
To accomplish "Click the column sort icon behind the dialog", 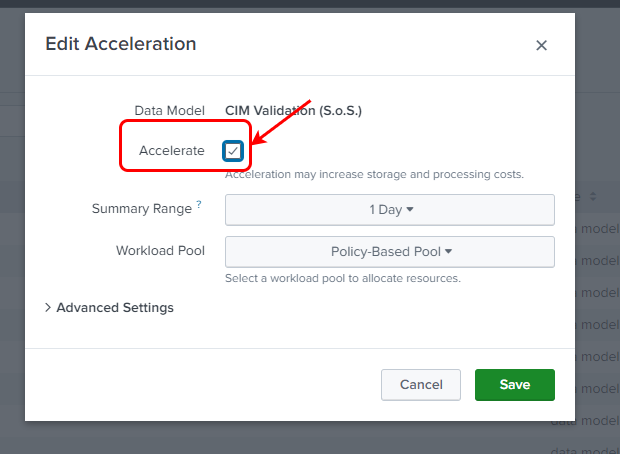I will coord(593,197).
